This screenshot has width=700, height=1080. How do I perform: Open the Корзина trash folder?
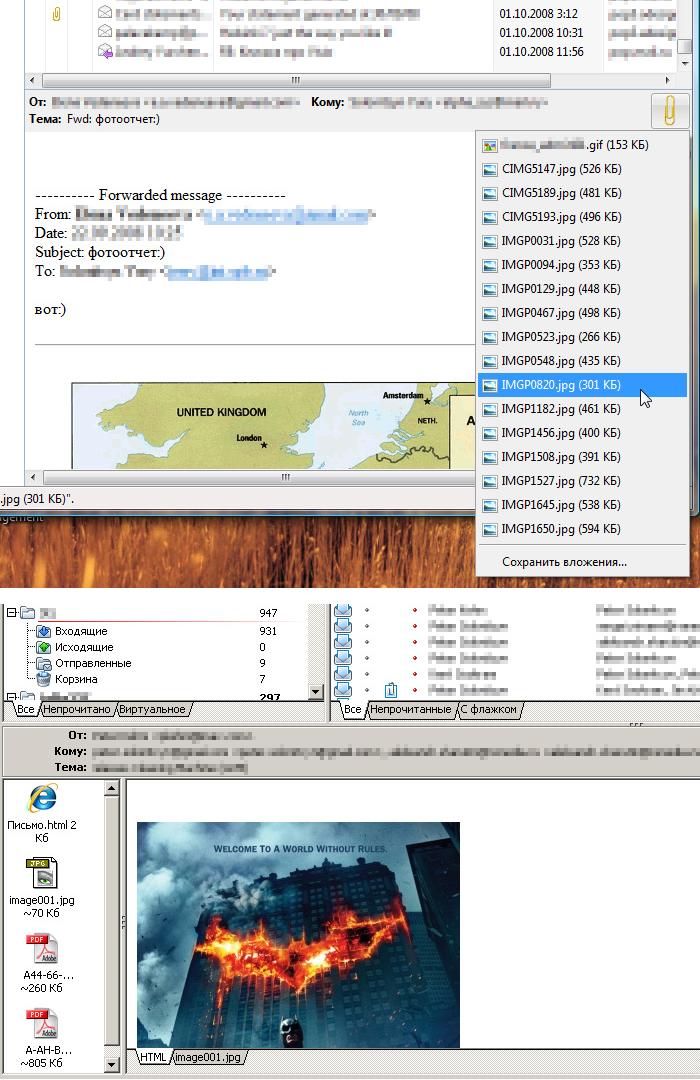(76, 679)
